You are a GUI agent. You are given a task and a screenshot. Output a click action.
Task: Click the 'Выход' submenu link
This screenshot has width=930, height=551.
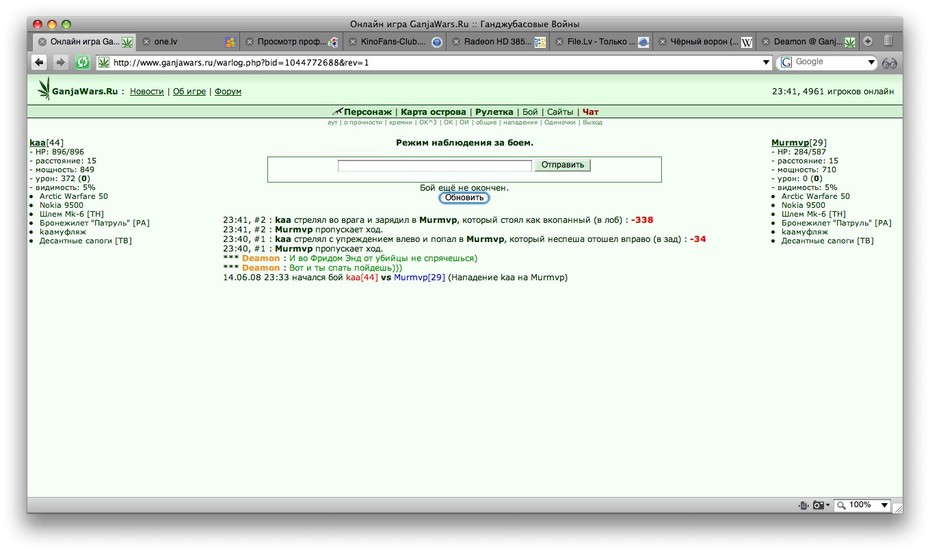[x=592, y=122]
